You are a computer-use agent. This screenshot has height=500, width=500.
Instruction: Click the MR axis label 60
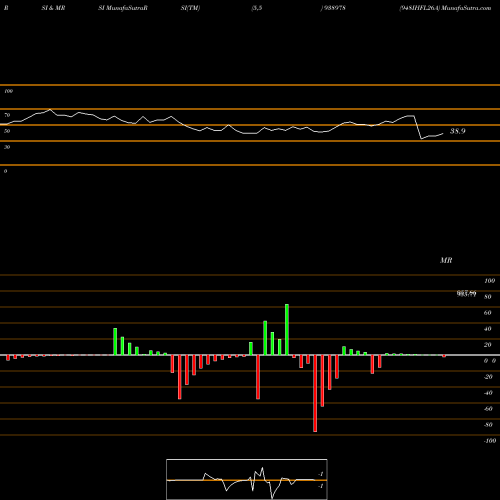(488, 313)
